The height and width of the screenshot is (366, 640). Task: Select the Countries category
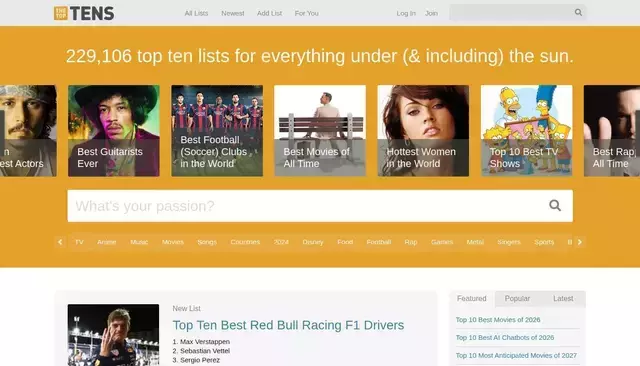(x=245, y=242)
